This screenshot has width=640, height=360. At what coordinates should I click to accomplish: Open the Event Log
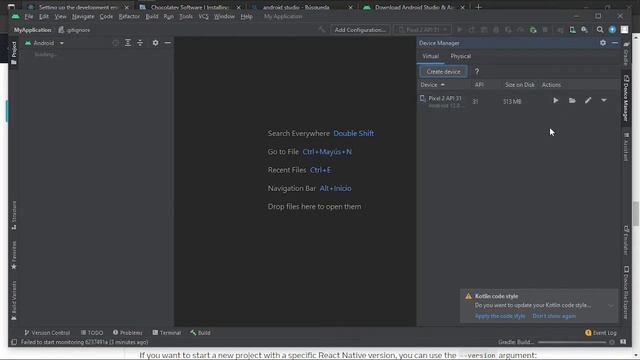point(600,333)
